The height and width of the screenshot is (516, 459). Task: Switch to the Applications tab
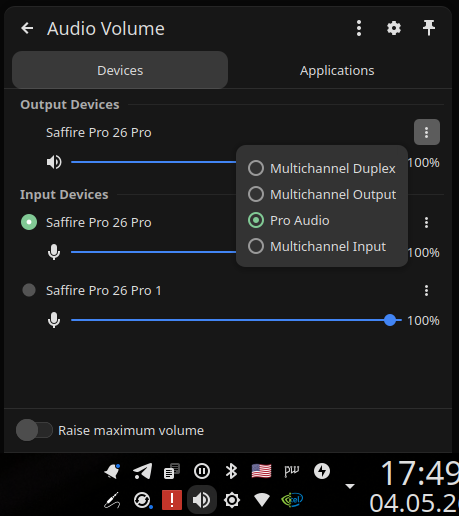(337, 70)
